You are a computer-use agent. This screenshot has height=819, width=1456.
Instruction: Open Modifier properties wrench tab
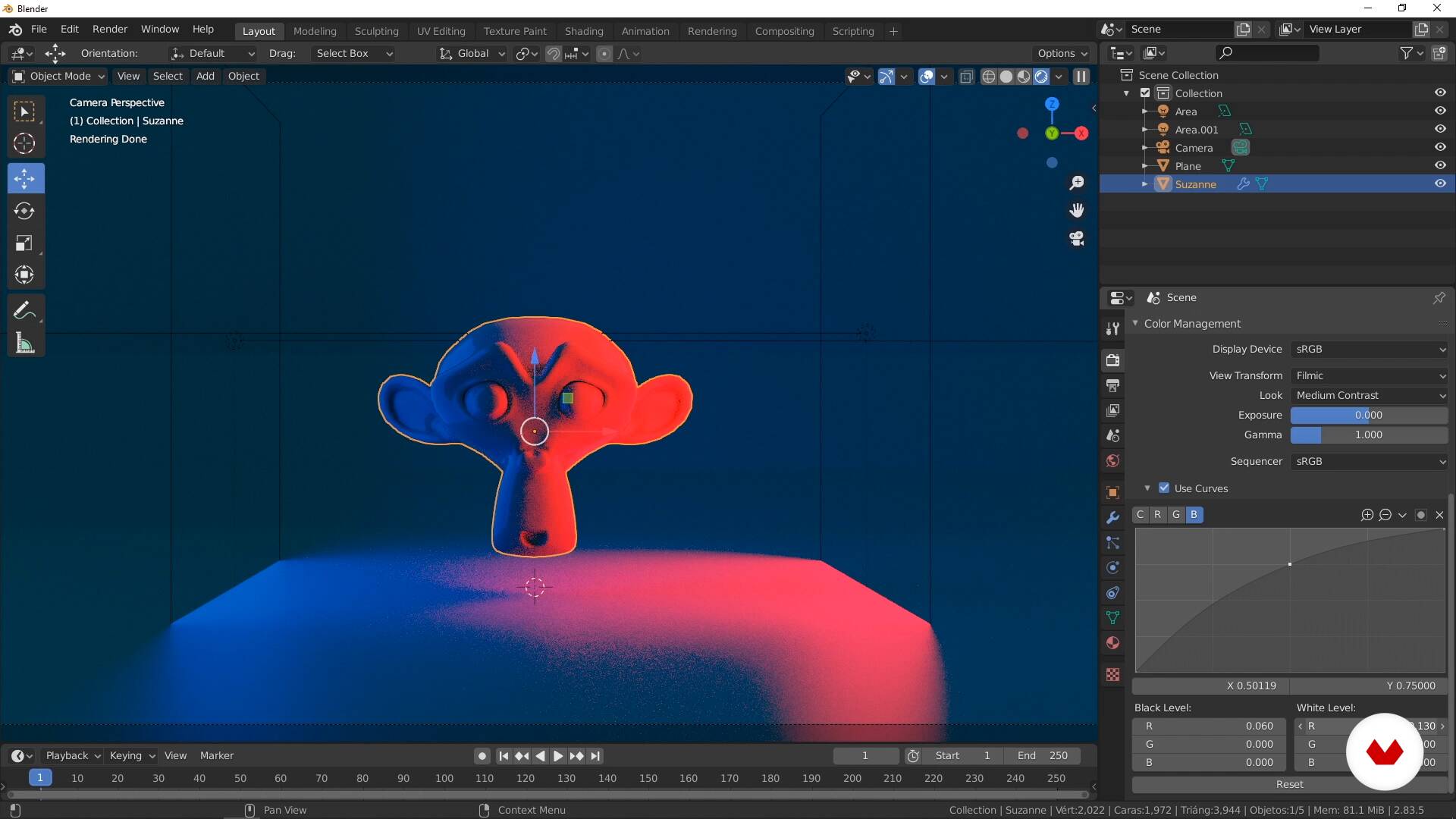[x=1112, y=517]
